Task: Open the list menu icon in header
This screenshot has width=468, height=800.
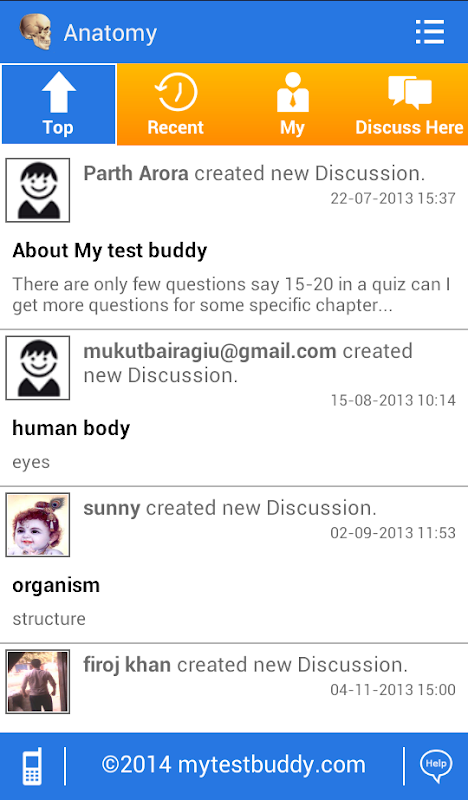Action: click(430, 32)
